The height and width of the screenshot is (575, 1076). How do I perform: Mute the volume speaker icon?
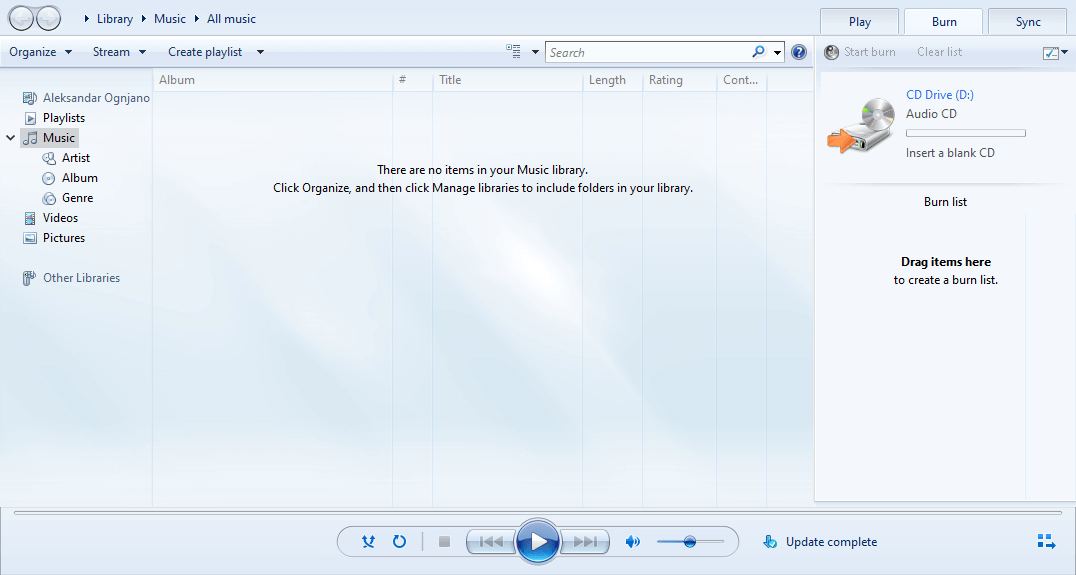(633, 541)
